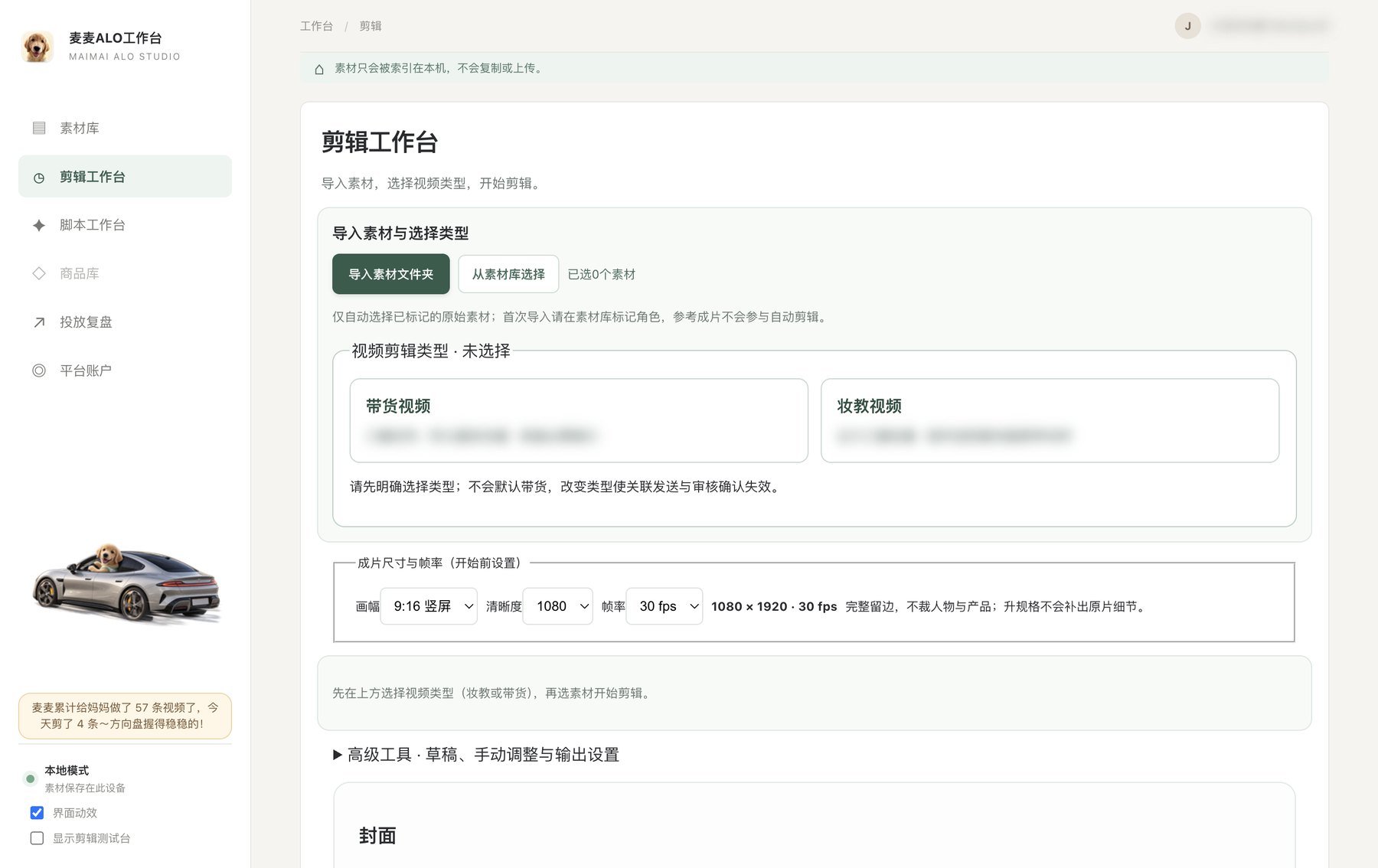Enable the 显示剪辑测试台 checkbox
1378x868 pixels.
(37, 838)
